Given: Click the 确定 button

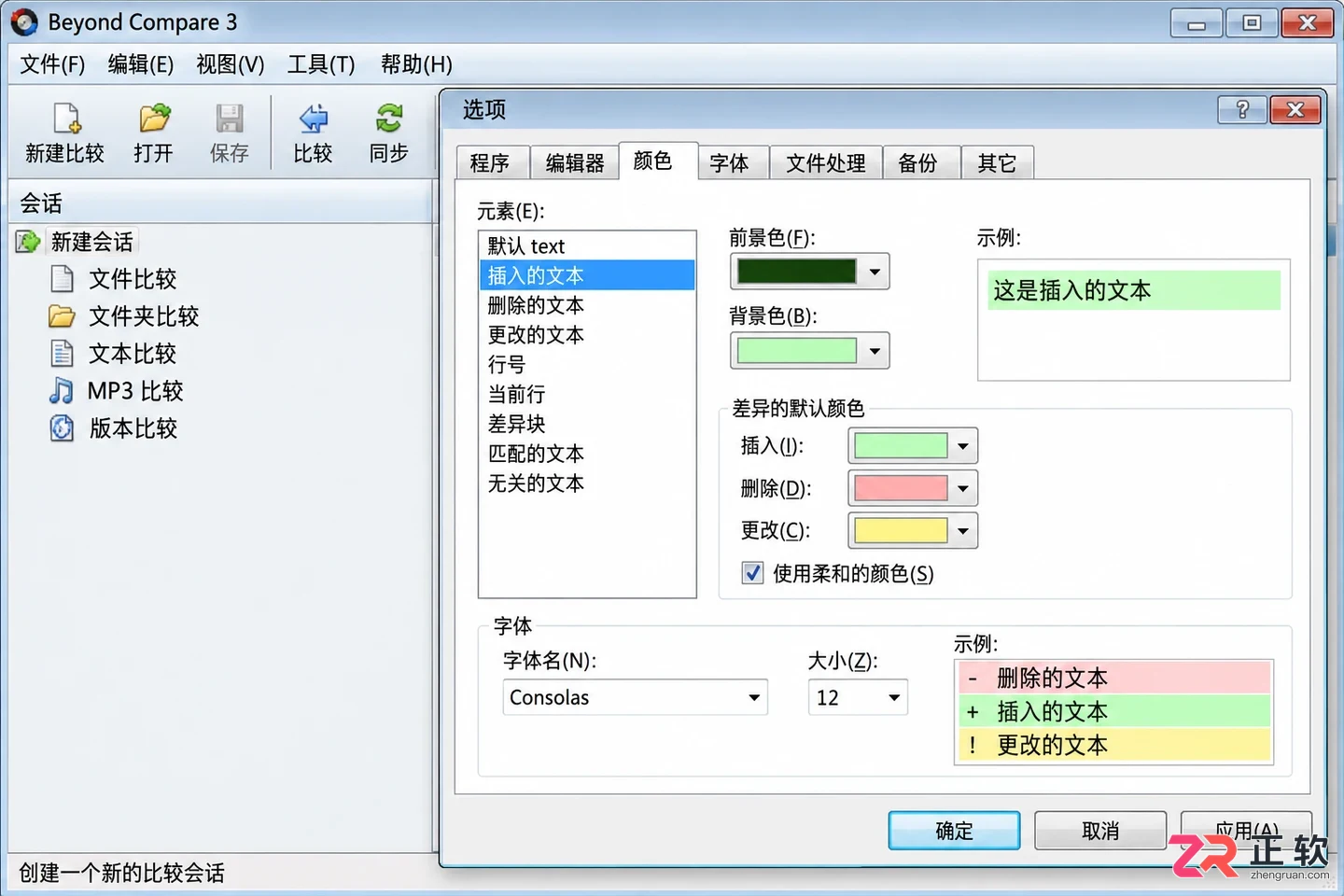Looking at the screenshot, I should [x=954, y=831].
